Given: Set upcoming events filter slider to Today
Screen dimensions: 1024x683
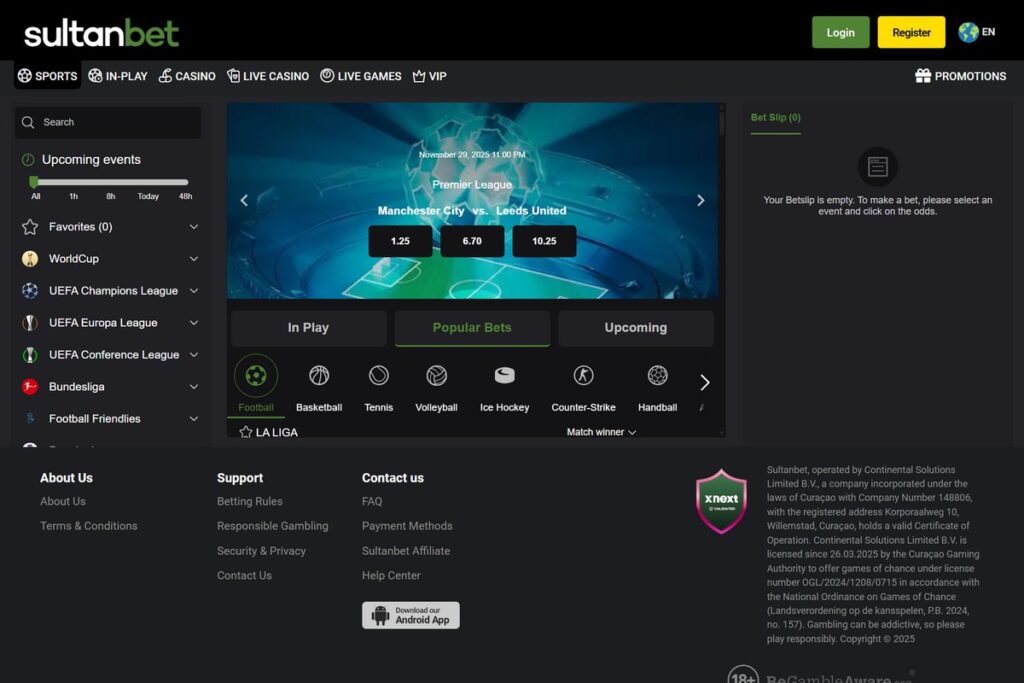Looking at the screenshot, I should (x=147, y=183).
